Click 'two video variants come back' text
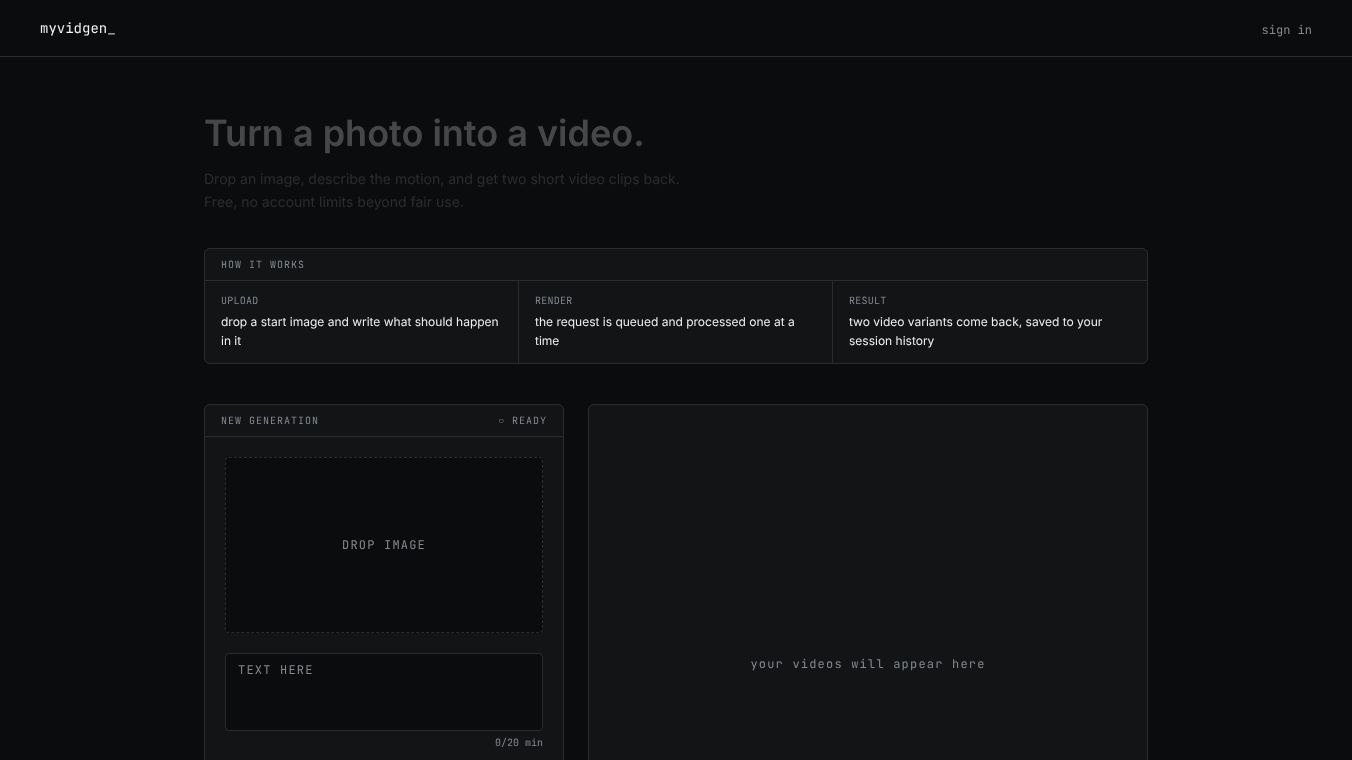 click(976, 331)
